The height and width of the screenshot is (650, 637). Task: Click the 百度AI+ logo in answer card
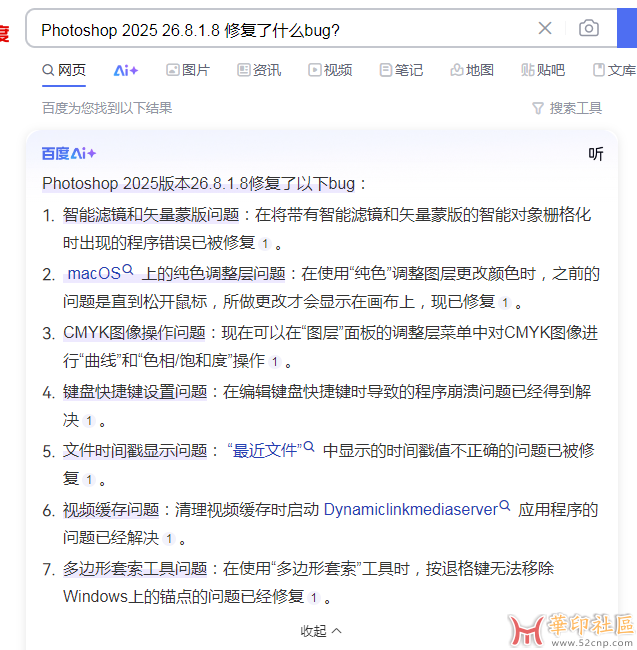tap(68, 154)
